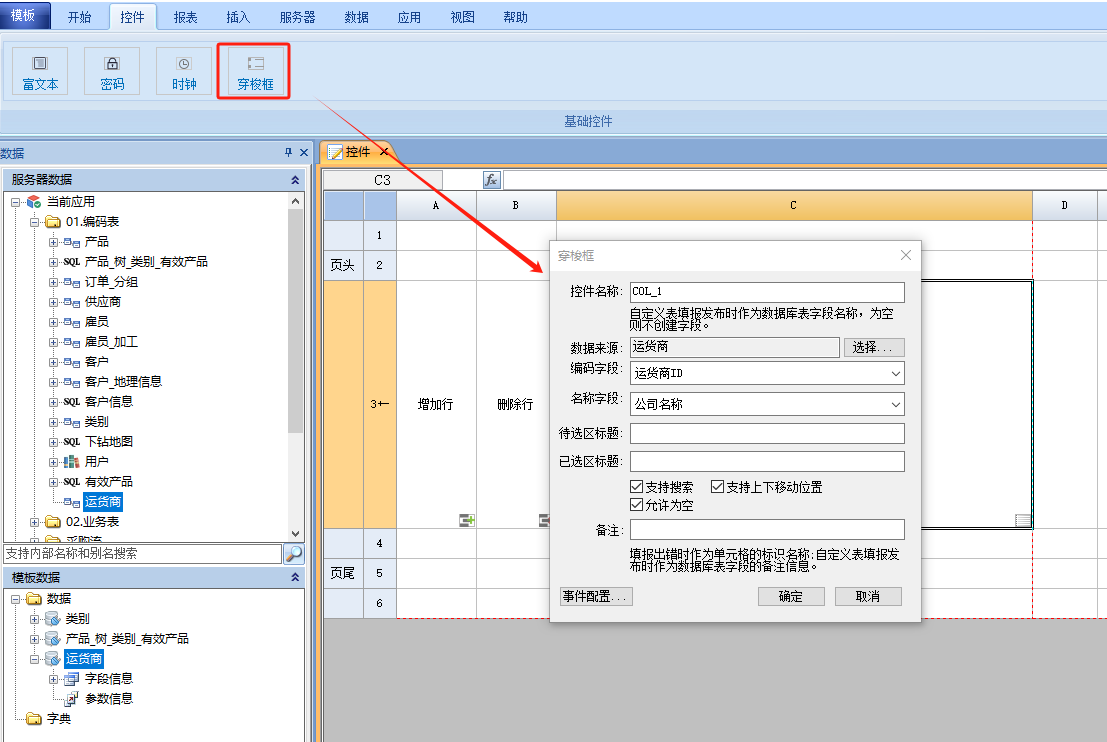
Task: Click the fx formula button
Action: click(x=491, y=180)
